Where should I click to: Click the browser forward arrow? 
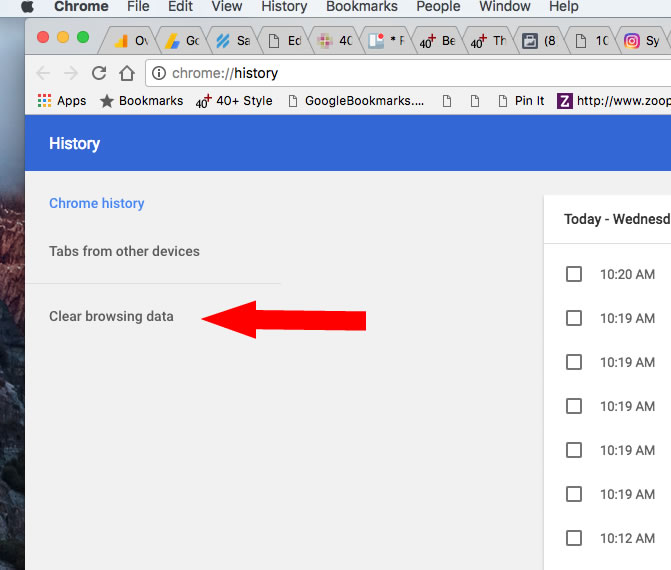[x=71, y=73]
